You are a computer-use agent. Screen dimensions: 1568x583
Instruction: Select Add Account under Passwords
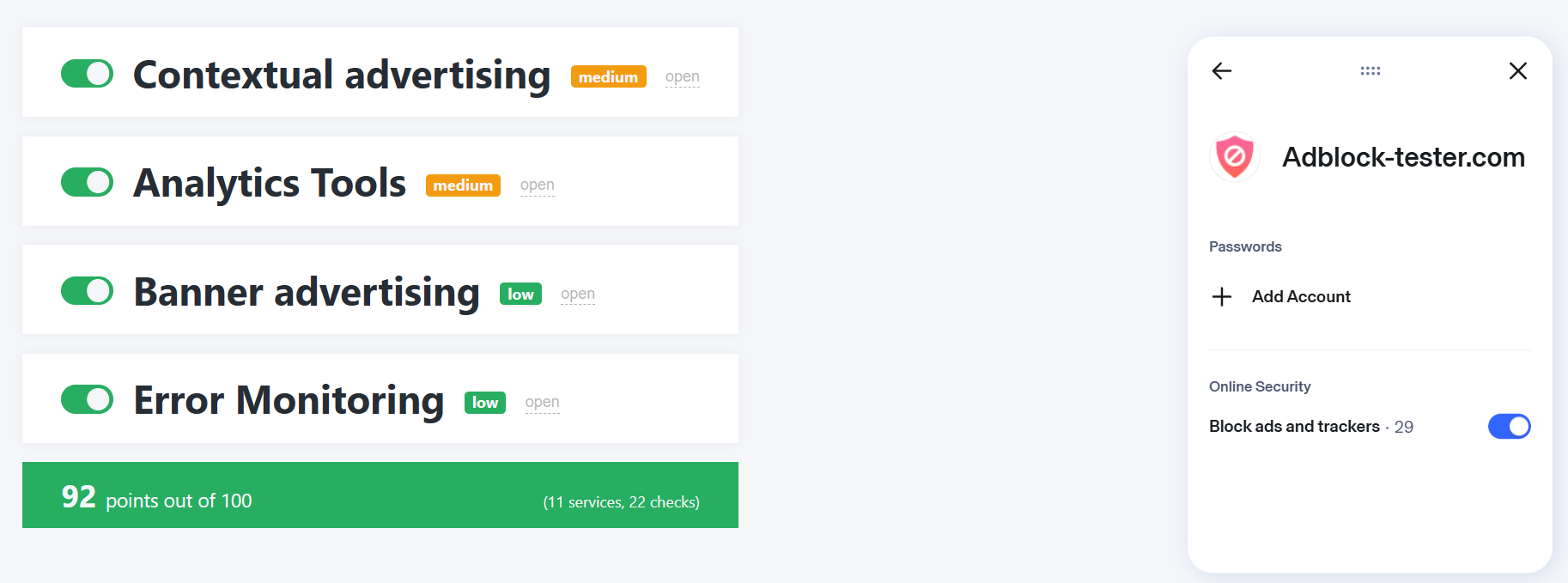click(x=1301, y=296)
